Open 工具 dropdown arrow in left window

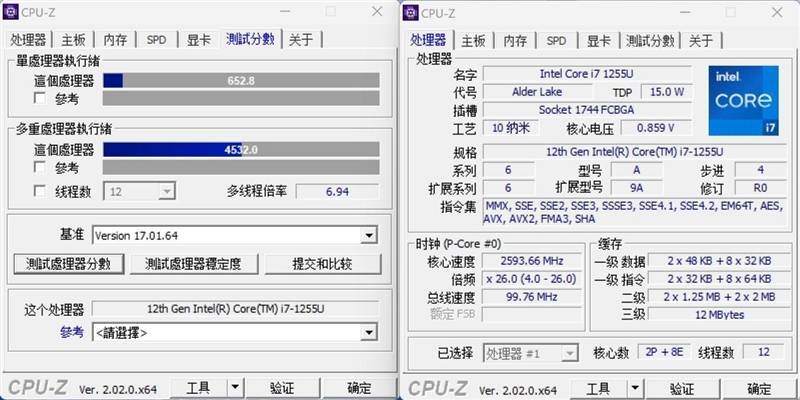(235, 389)
